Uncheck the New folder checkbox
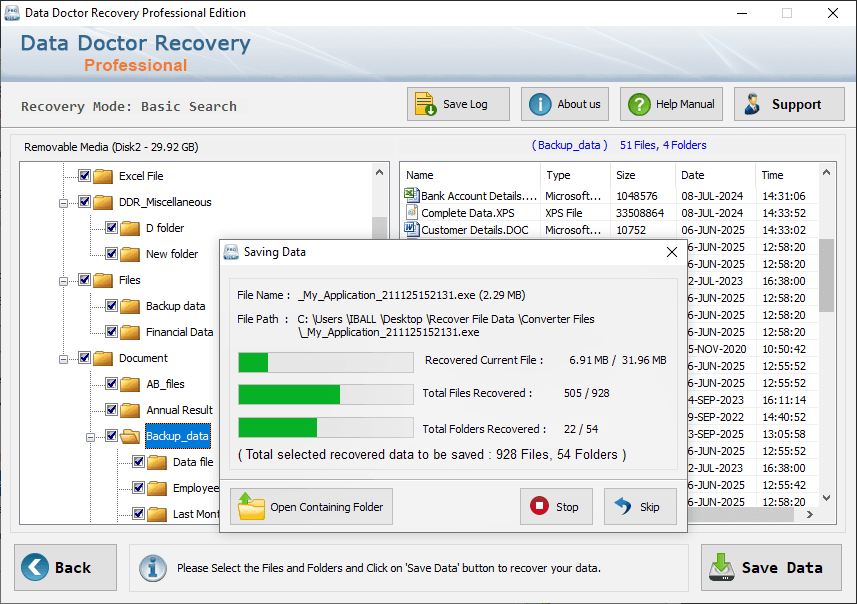Screen dimensions: 857x604 point(111,254)
